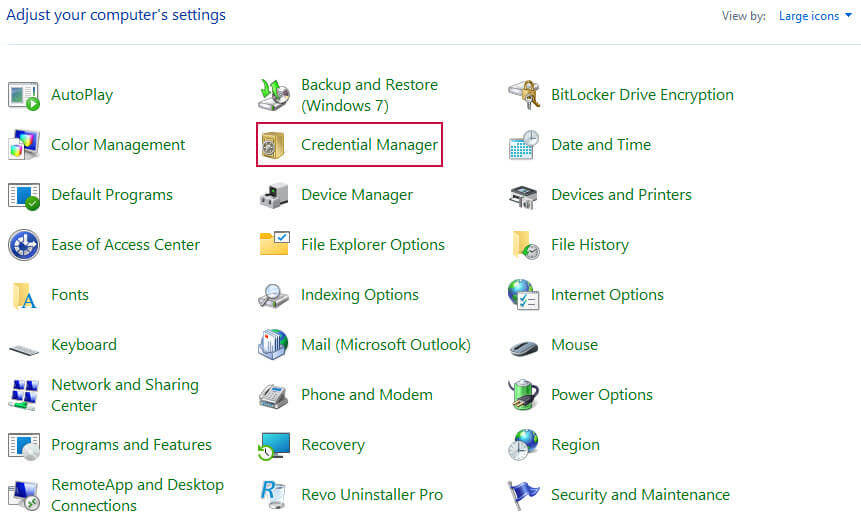This screenshot has width=861, height=526.
Task: Click the View by dropdown arrow
Action: [848, 15]
